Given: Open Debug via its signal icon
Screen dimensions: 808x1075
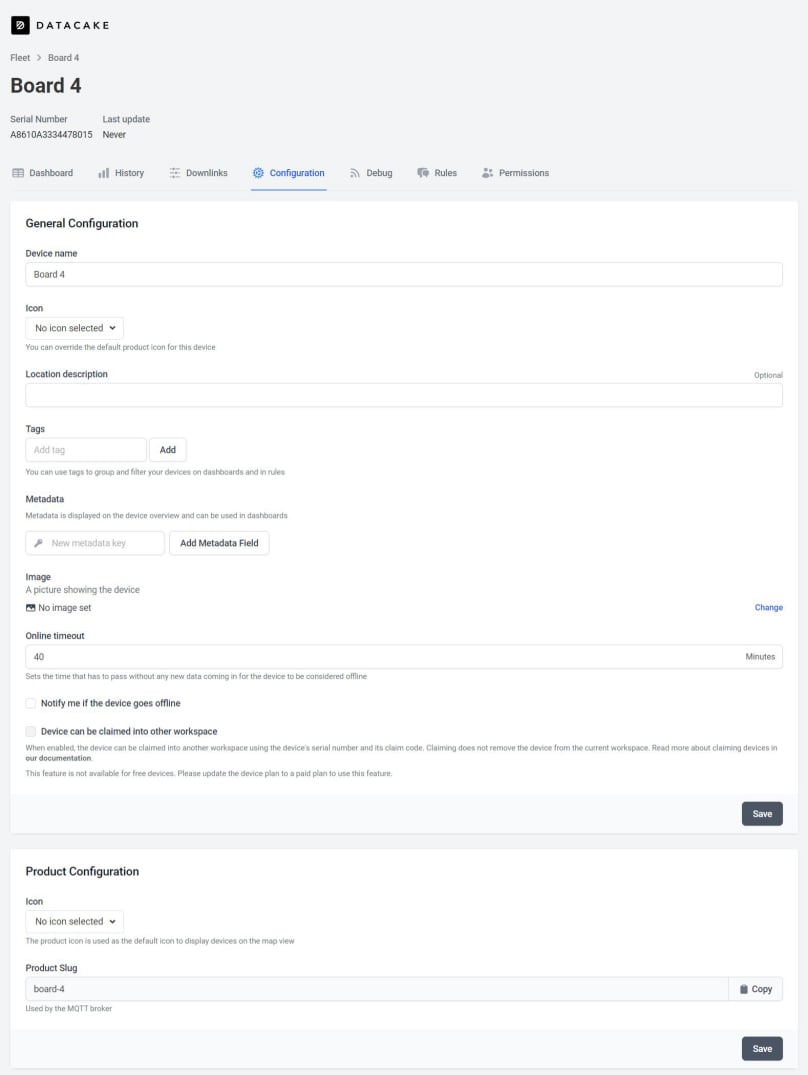Looking at the screenshot, I should click(x=356, y=172).
